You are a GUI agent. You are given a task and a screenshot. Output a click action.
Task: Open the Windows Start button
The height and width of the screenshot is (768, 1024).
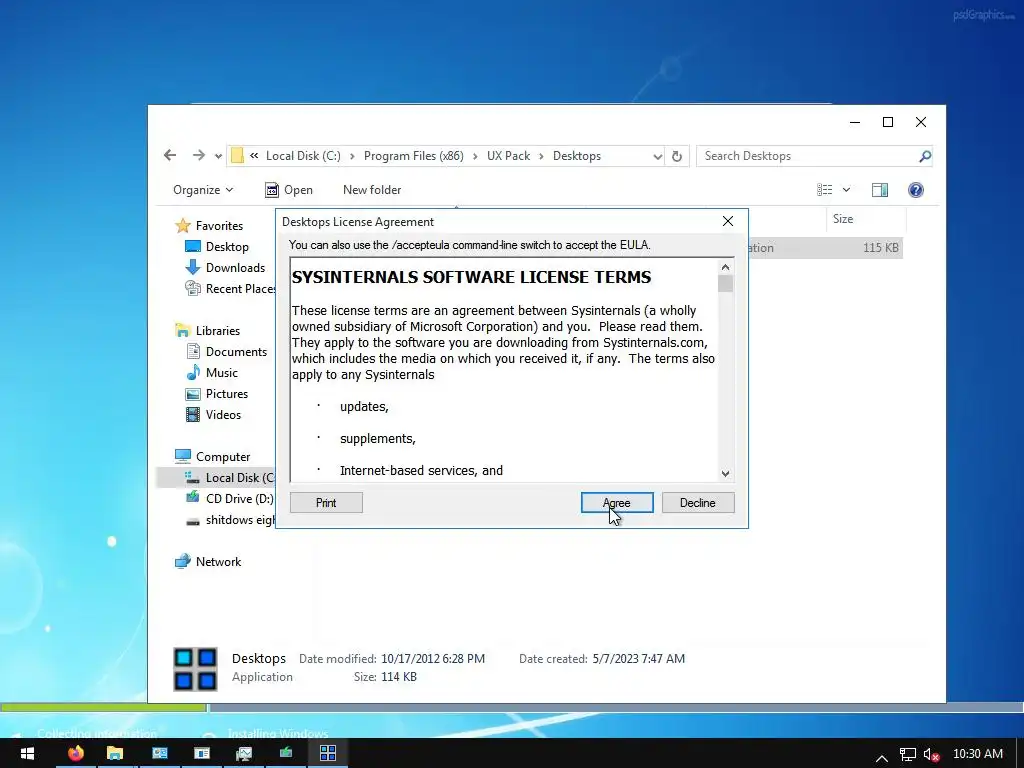pos(27,753)
